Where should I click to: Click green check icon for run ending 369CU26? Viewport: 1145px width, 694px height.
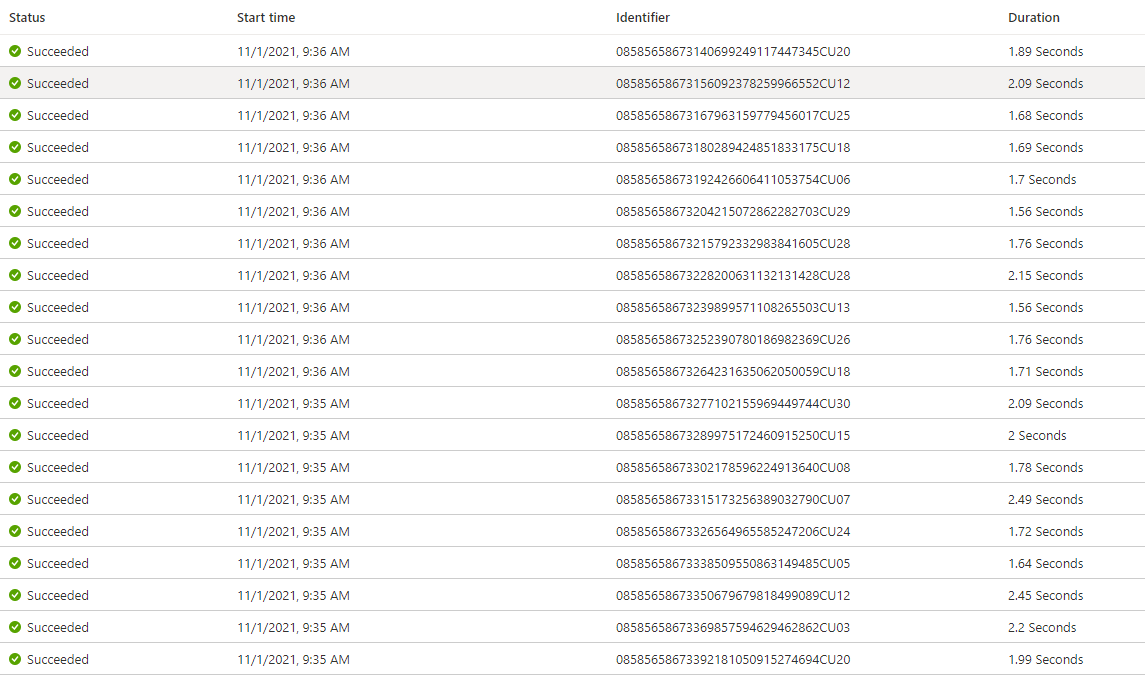point(15,340)
